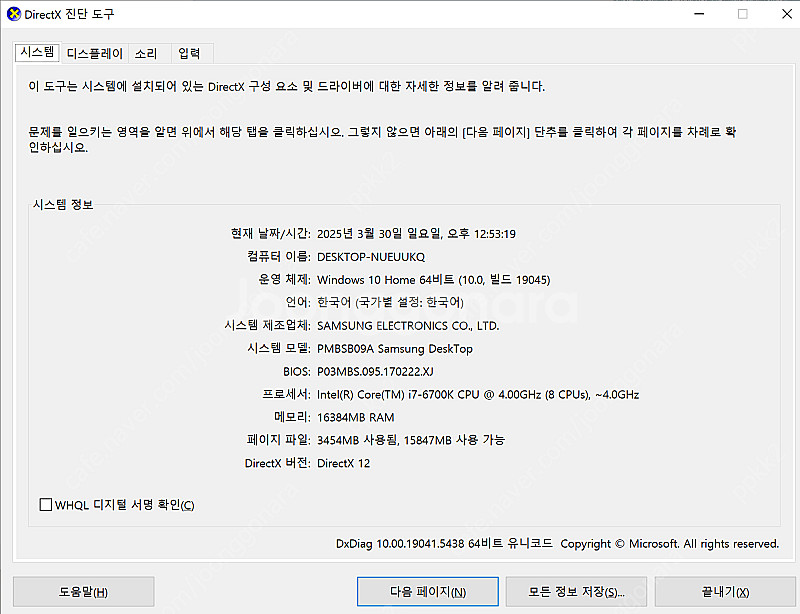Click the 시스템 제조업체 label
Viewport: 800px width, 614px height.
pyautogui.click(x=267, y=326)
